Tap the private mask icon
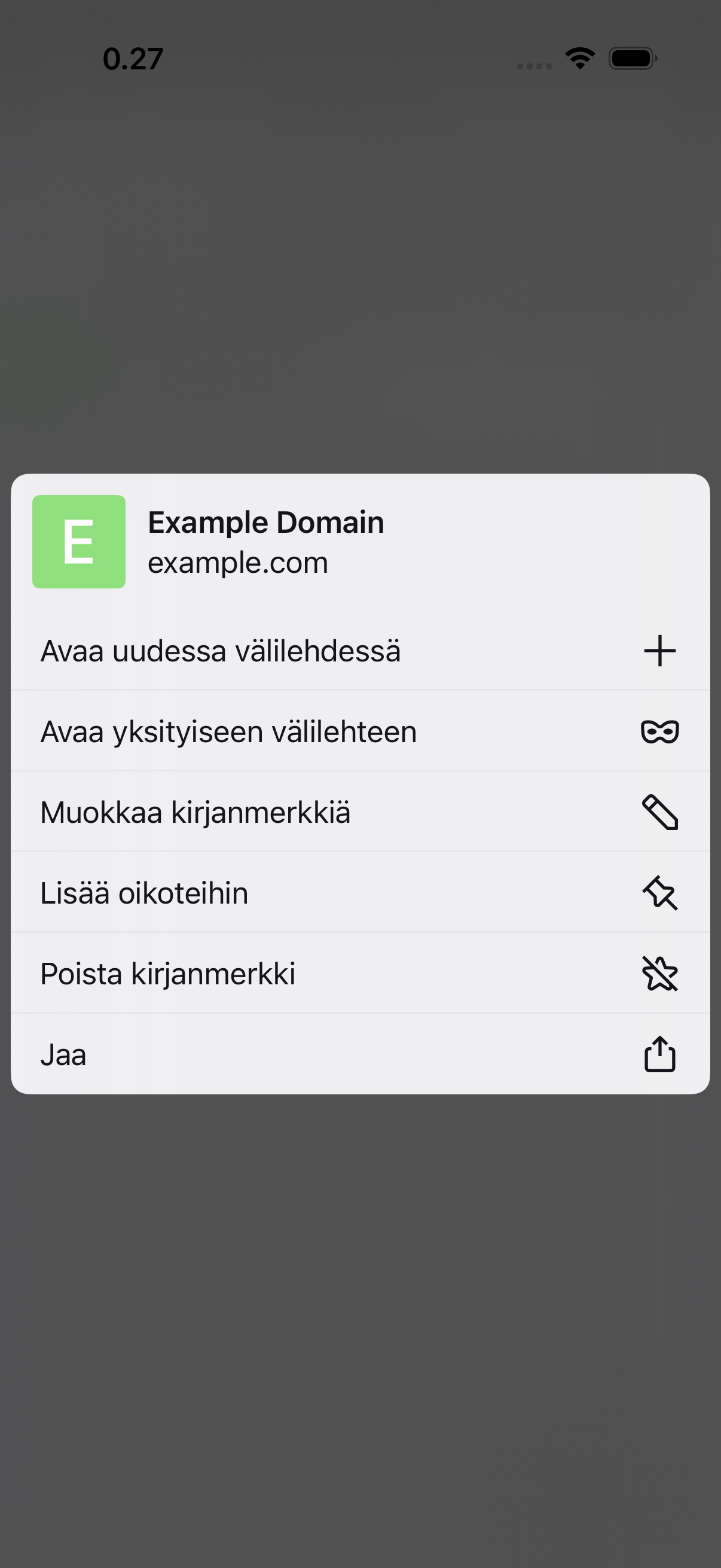 (659, 731)
